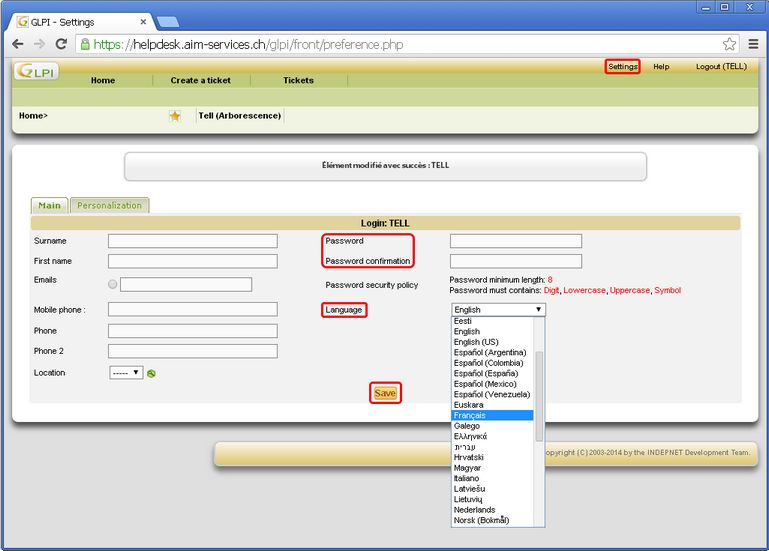Click the Password input field
The width and height of the screenshot is (769, 551).
(515, 241)
